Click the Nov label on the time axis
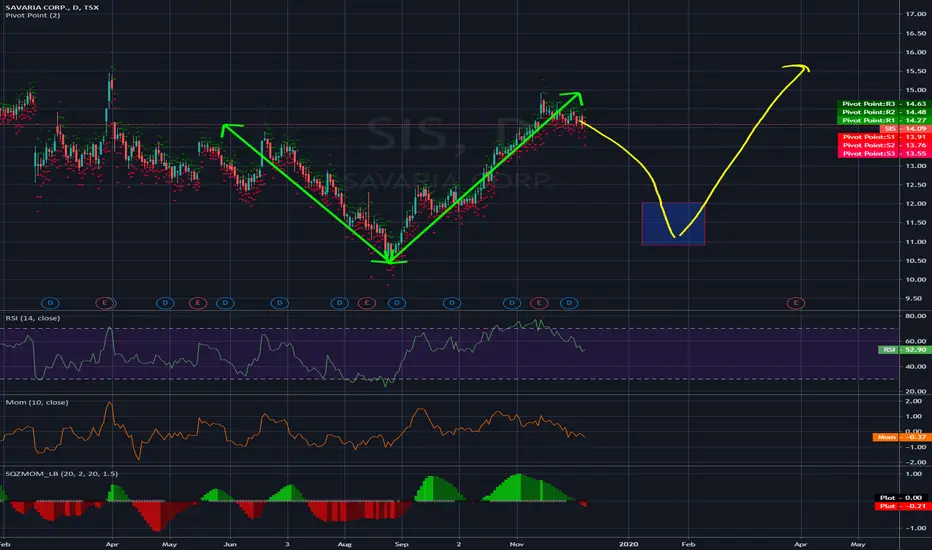This screenshot has height=550, width=932. point(517,544)
